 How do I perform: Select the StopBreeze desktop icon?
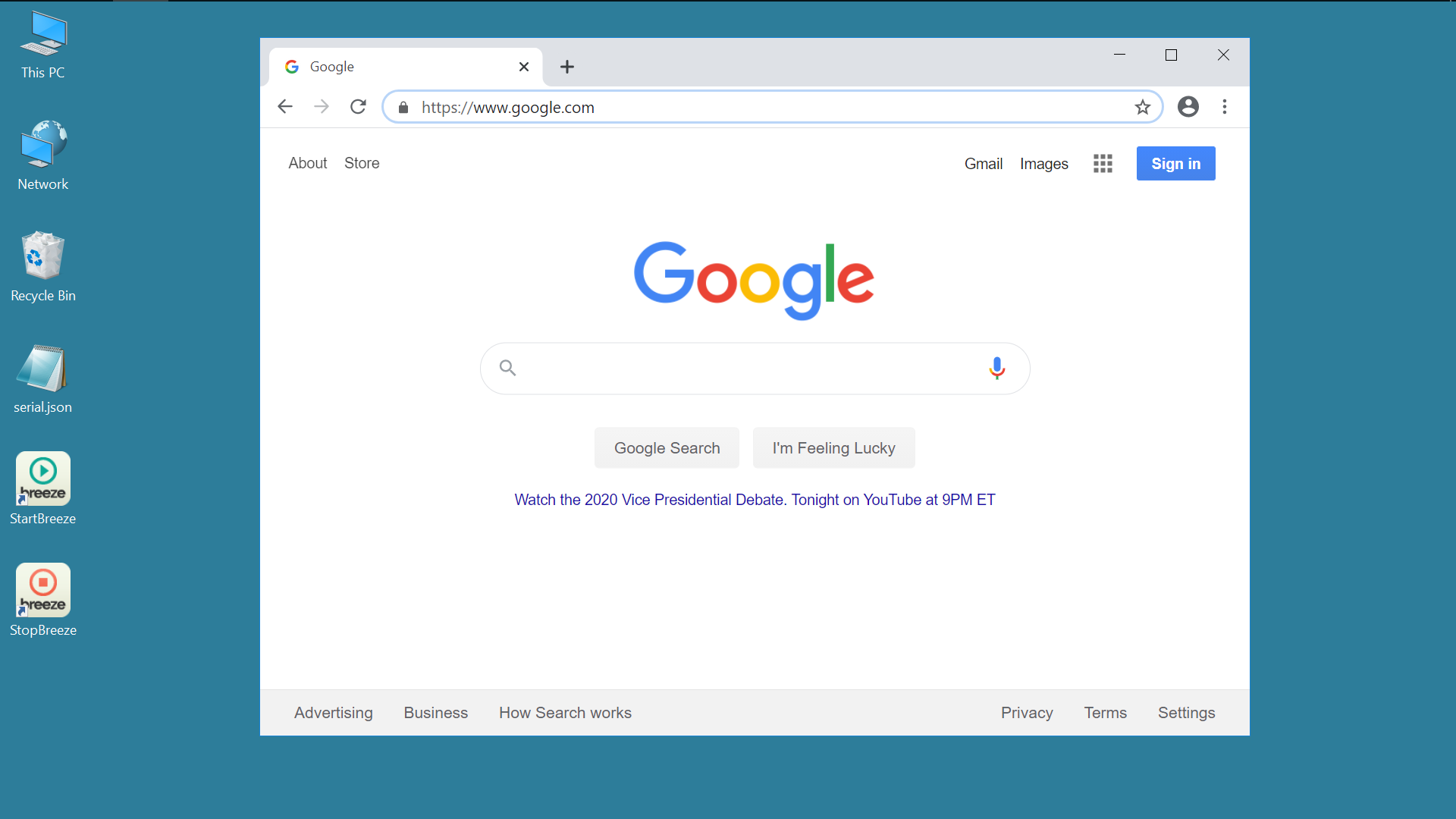[43, 600]
